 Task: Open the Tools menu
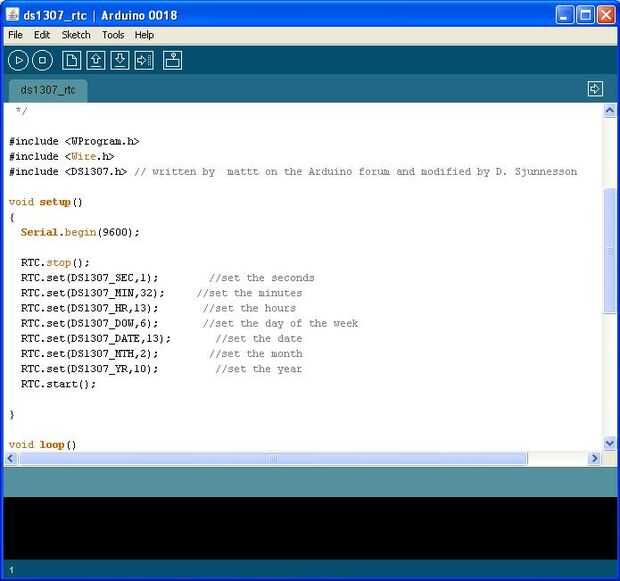coord(113,35)
